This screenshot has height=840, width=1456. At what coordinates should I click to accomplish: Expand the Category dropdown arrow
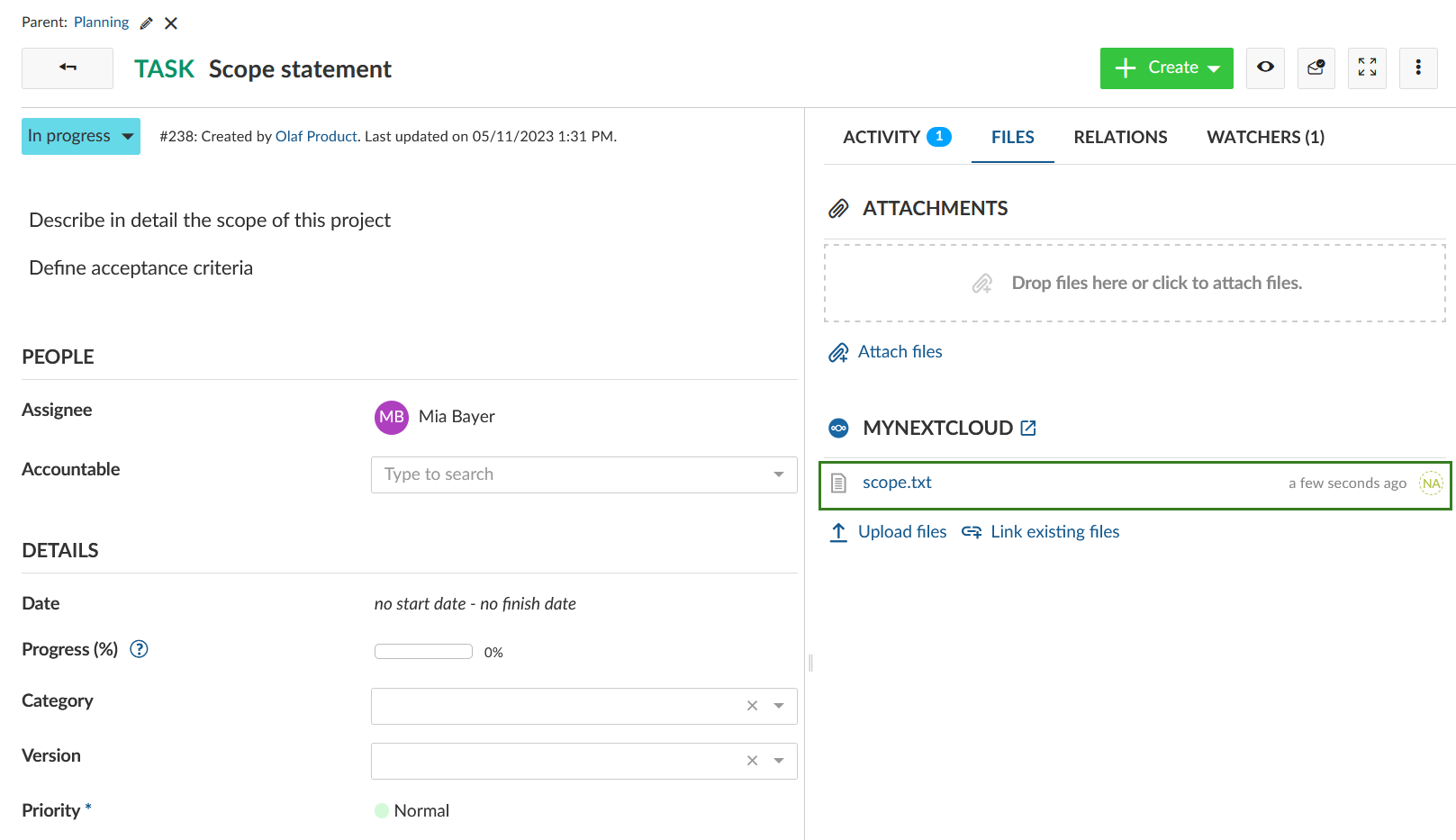779,706
